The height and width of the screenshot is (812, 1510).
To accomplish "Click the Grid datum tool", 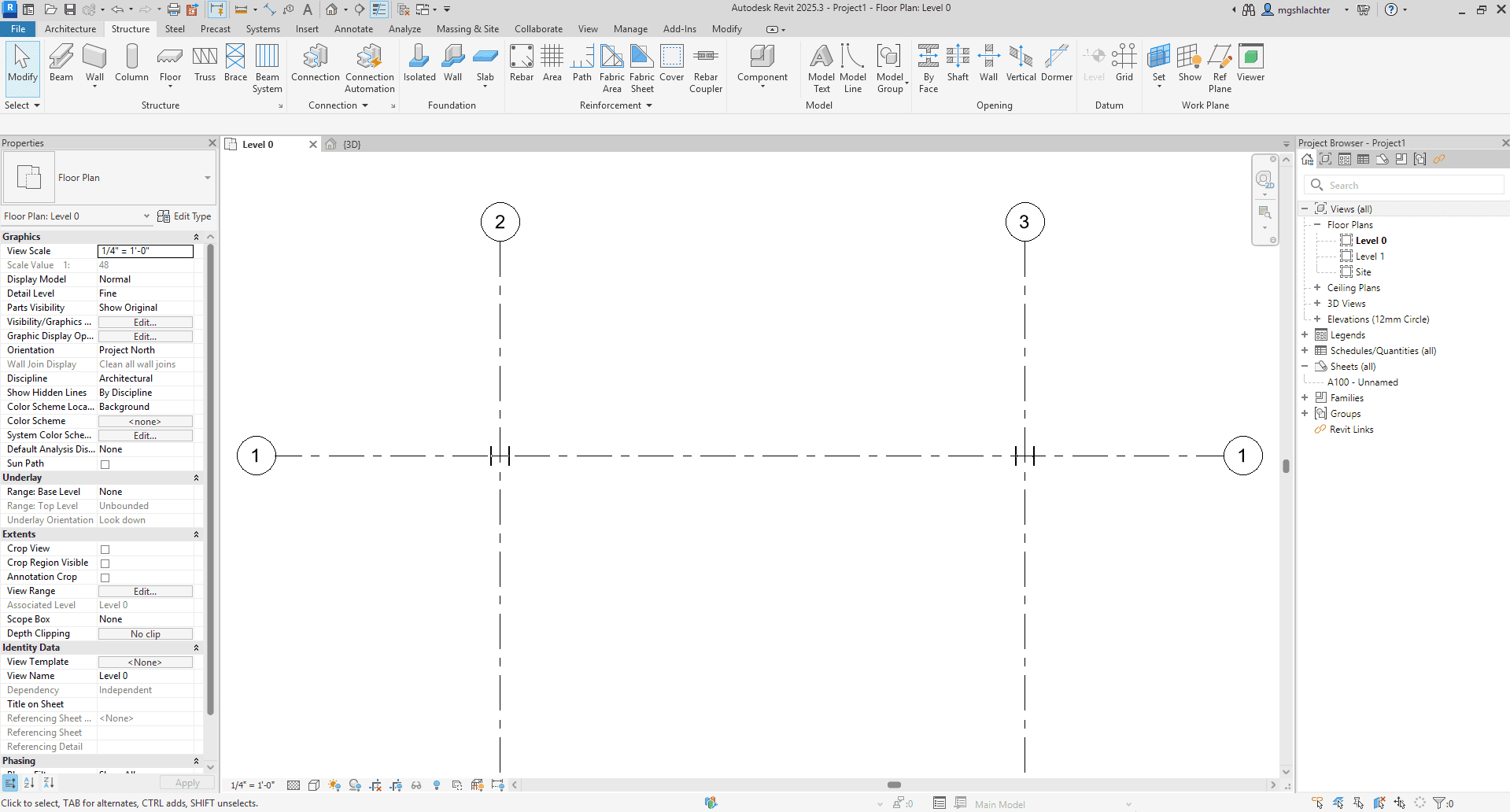I will tap(1124, 63).
